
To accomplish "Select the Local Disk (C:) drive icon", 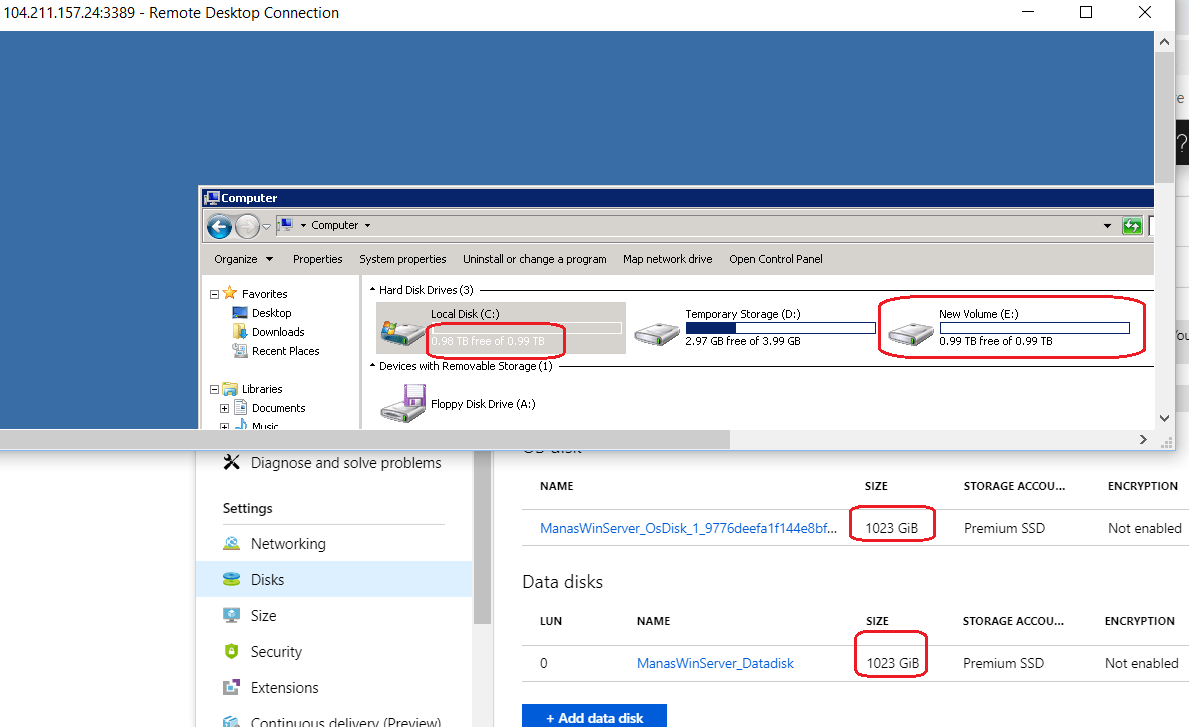I will [403, 332].
